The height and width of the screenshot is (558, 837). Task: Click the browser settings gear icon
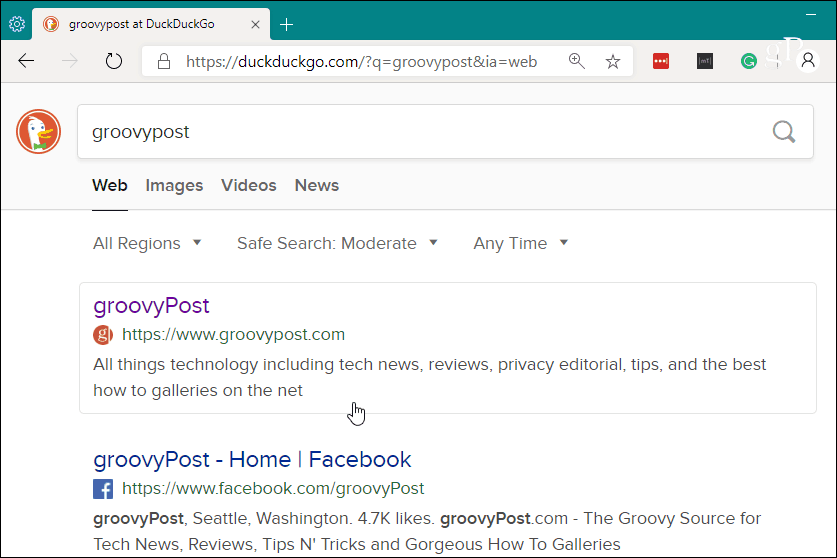click(17, 24)
